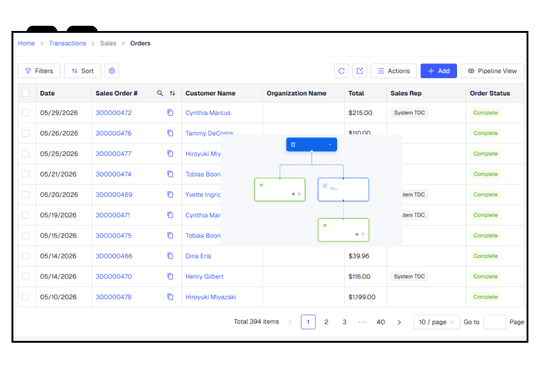Go to pagination page 2
Screen dimensions: 540x384
click(x=326, y=322)
